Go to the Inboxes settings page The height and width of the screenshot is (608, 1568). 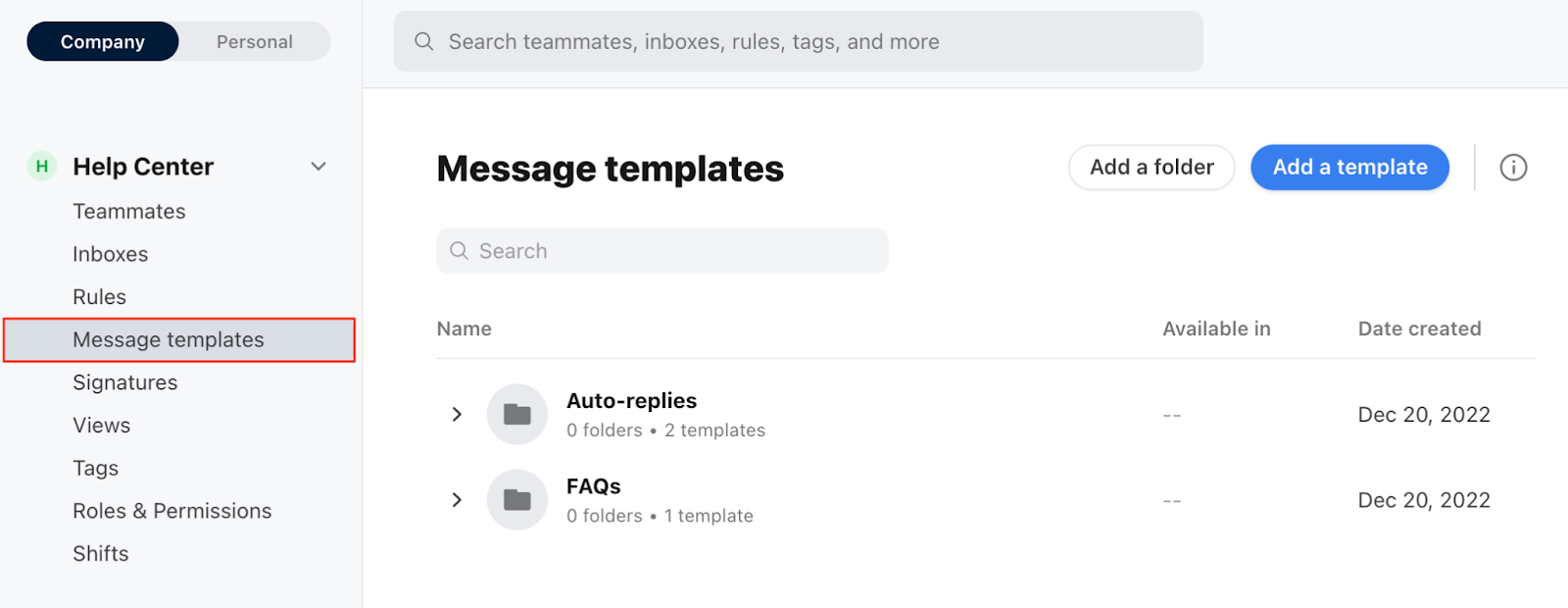111,254
